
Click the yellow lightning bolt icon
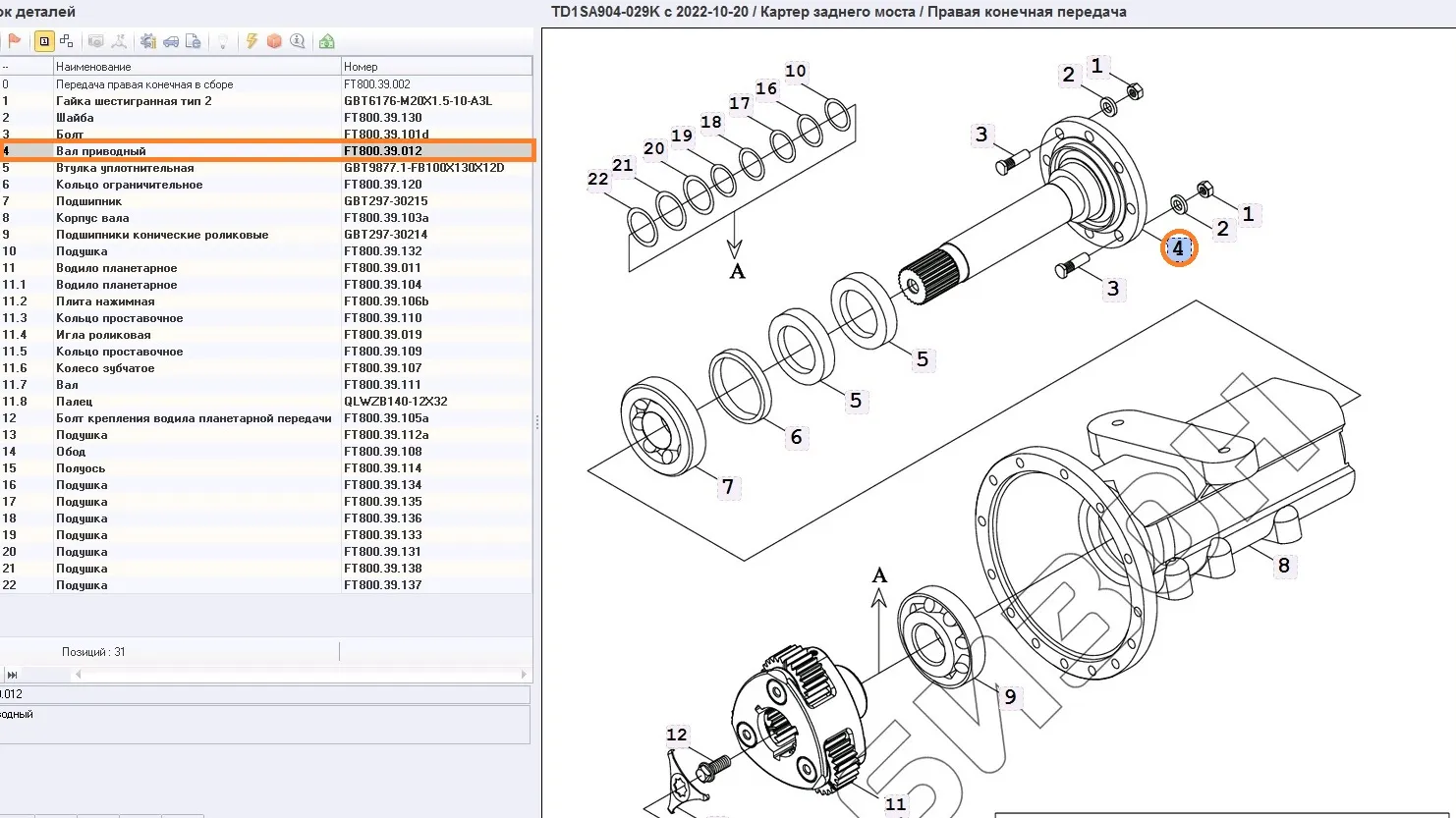click(x=252, y=41)
